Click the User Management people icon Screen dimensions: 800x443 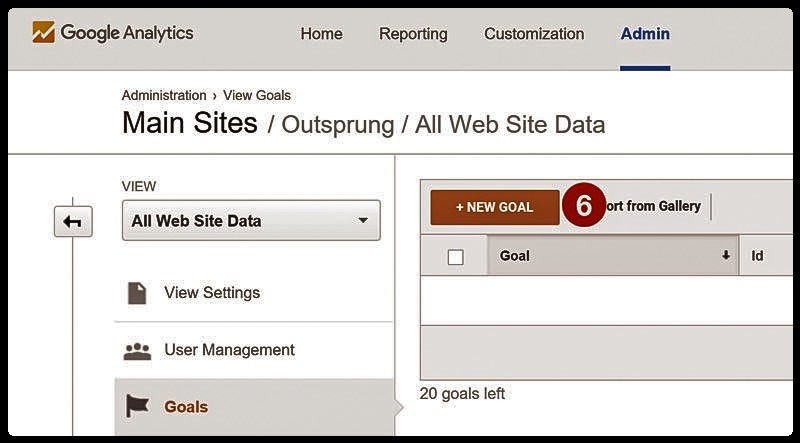pyautogui.click(x=137, y=351)
